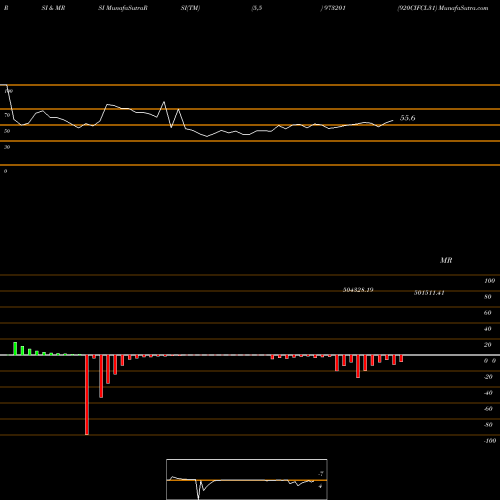Image resolution: width=500 pixels, height=500 pixels.
Task: Click the -7 label in mini chart
Action: coord(321,474)
